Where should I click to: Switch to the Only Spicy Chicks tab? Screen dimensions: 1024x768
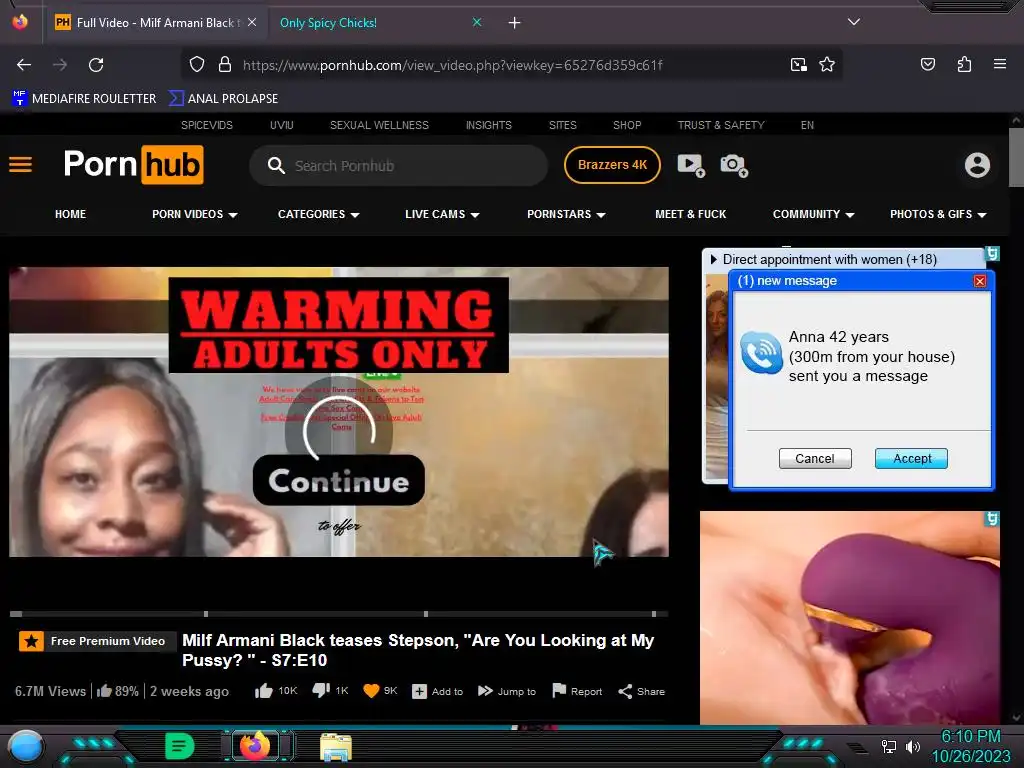[328, 23]
